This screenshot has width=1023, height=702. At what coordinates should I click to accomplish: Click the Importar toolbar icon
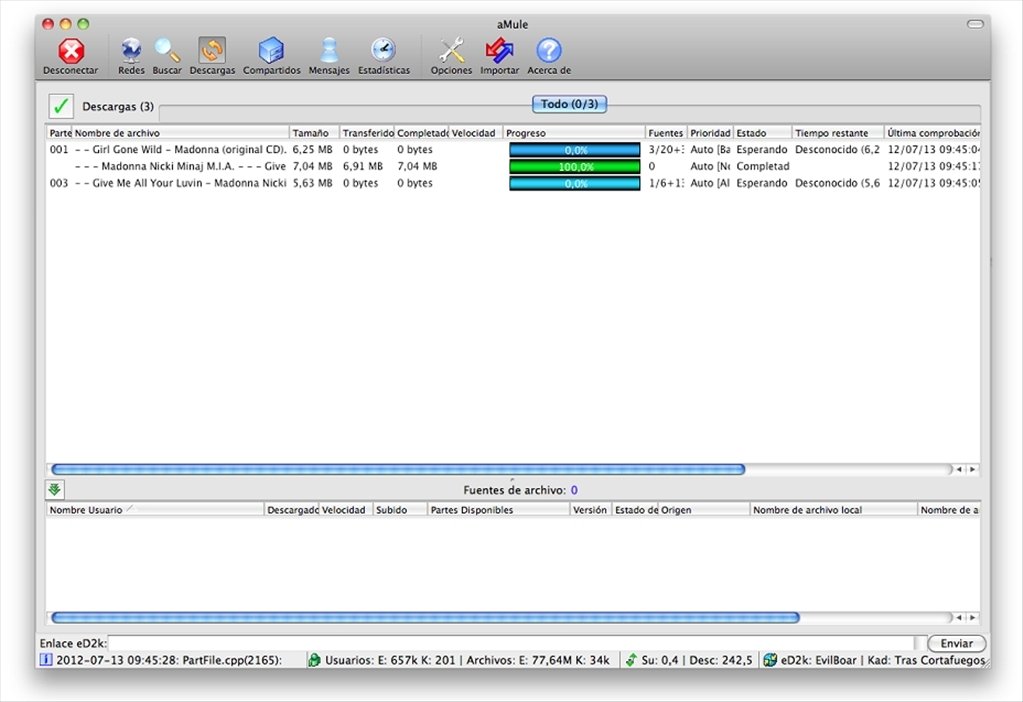click(x=500, y=57)
